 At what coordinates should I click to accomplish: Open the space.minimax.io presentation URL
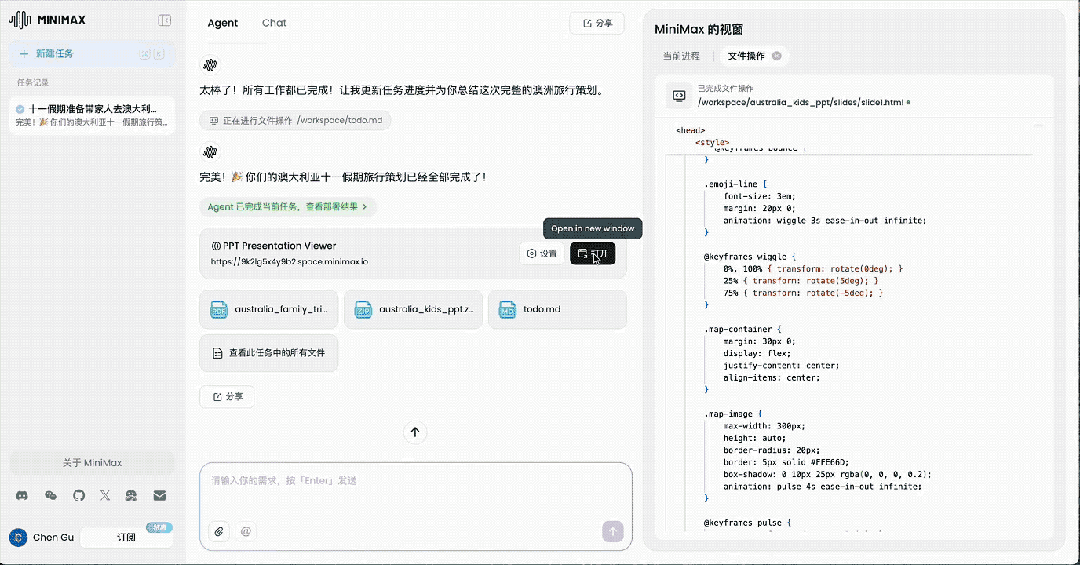(289, 262)
